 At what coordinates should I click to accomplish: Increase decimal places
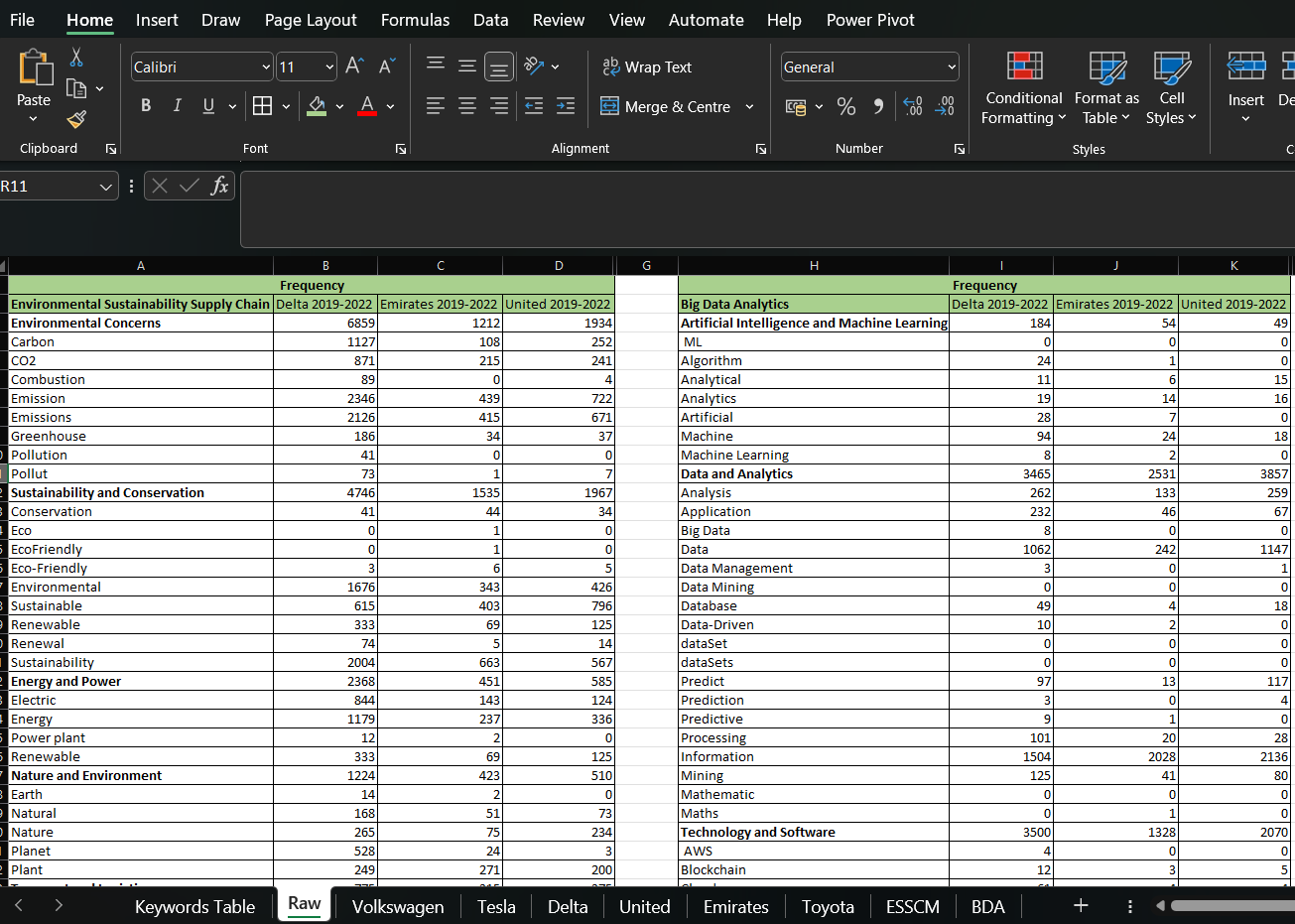pos(913,106)
